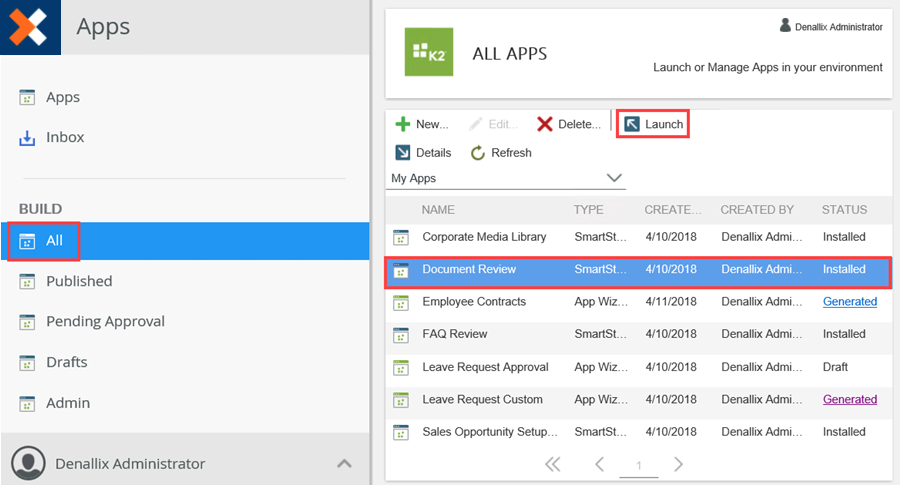
Task: Click the Drafts item icon
Action: [27, 363]
